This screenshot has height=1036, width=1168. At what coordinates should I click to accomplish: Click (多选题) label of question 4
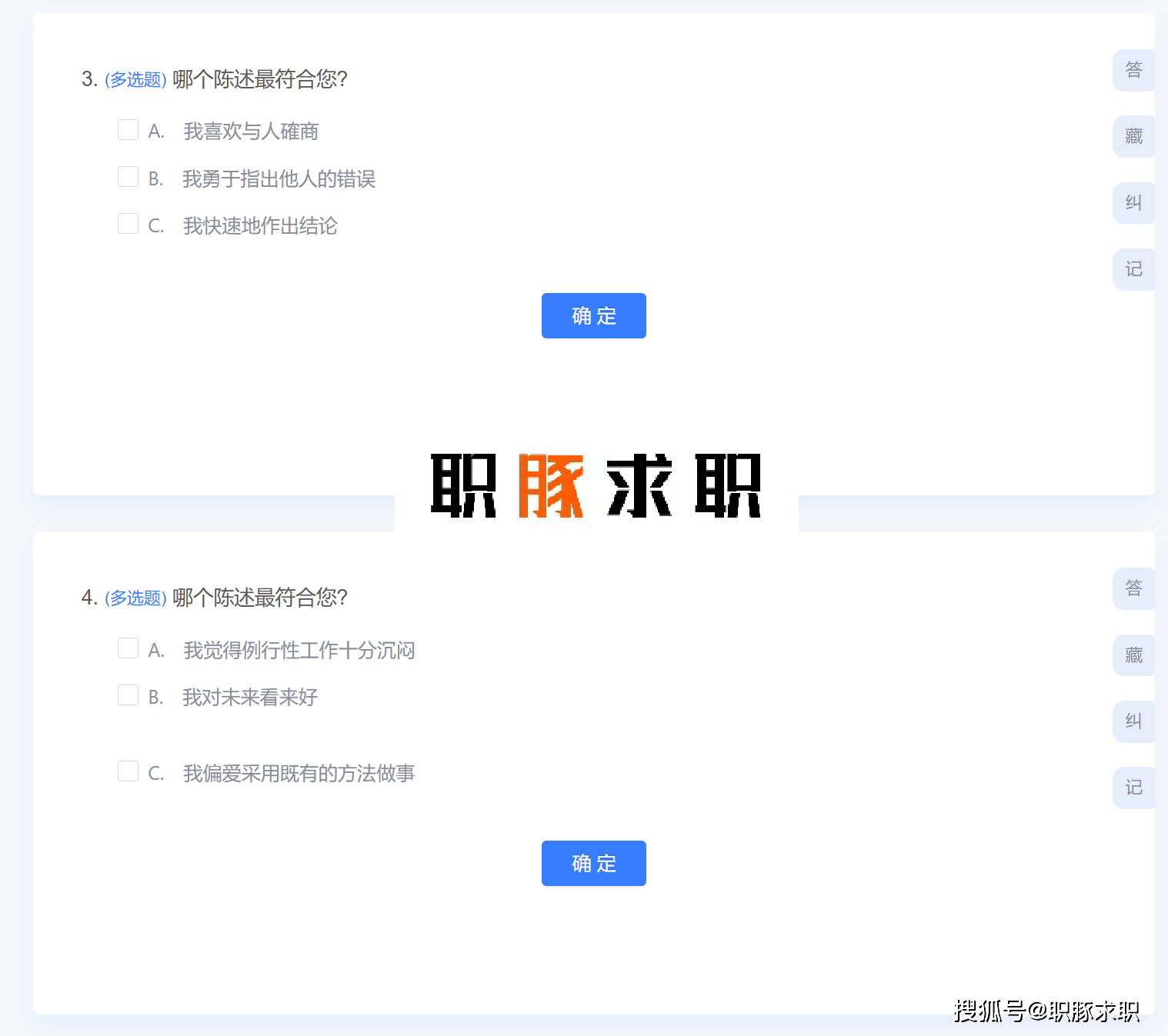point(135,598)
